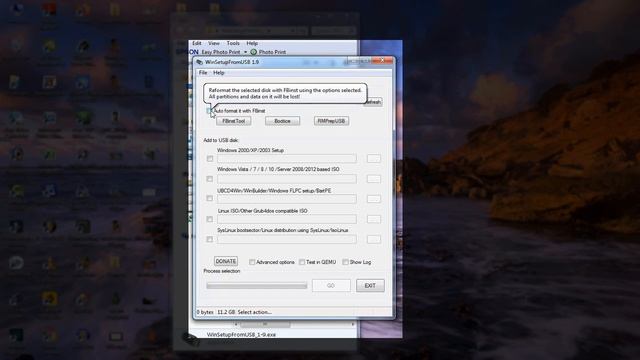The image size is (640, 360).
Task: Browse for Linux ISO/Grub4dos compatible ISO
Action: click(x=373, y=219)
